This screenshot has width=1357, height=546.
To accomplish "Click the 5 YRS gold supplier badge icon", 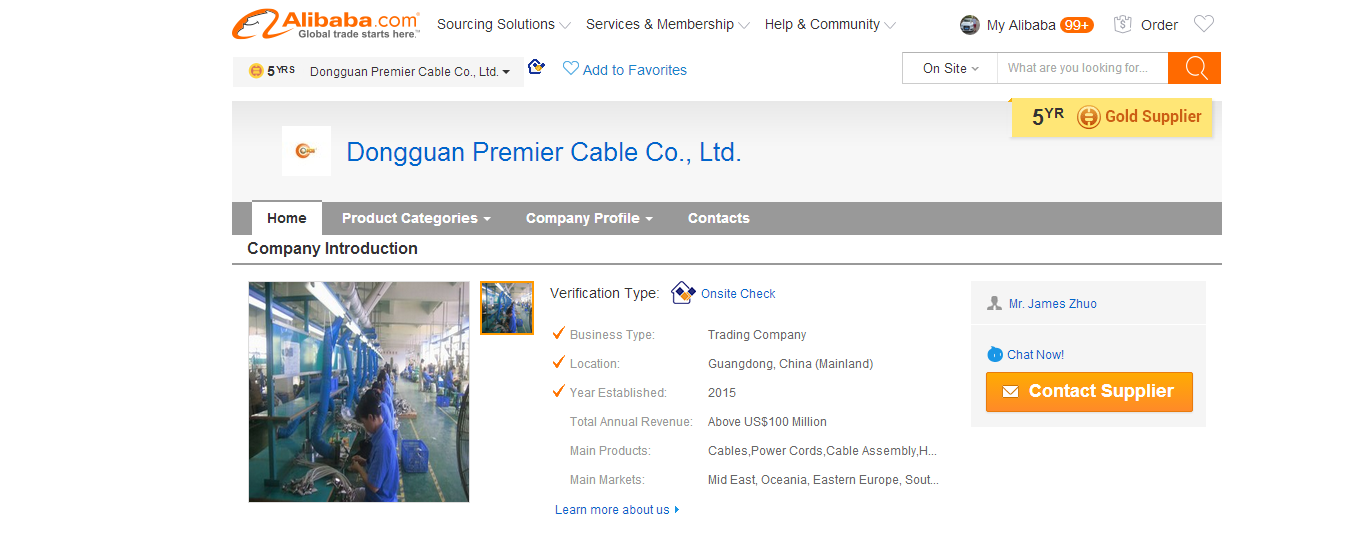I will pyautogui.click(x=256, y=71).
